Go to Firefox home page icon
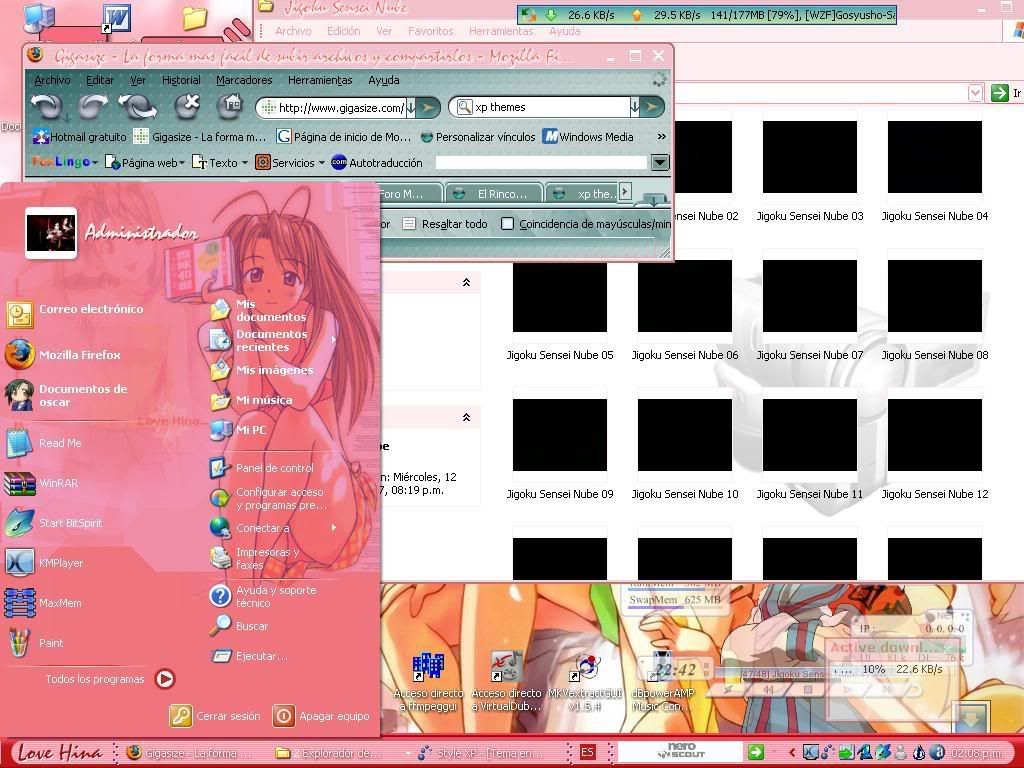The height and width of the screenshot is (768, 1024). click(x=230, y=106)
